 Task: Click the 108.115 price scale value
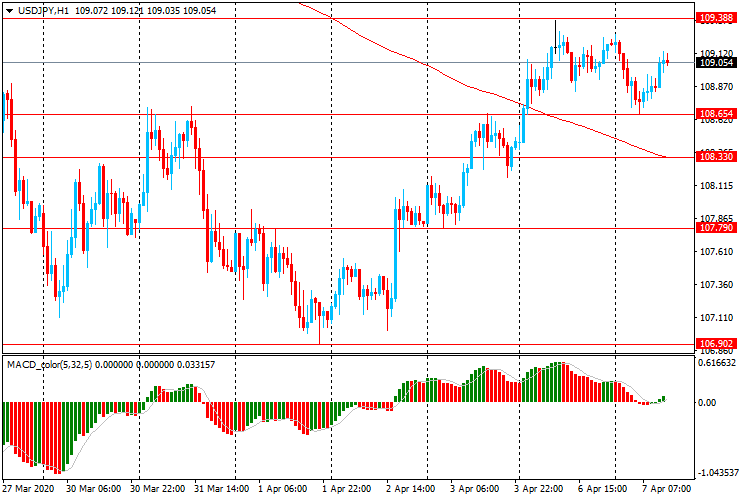[716, 186]
